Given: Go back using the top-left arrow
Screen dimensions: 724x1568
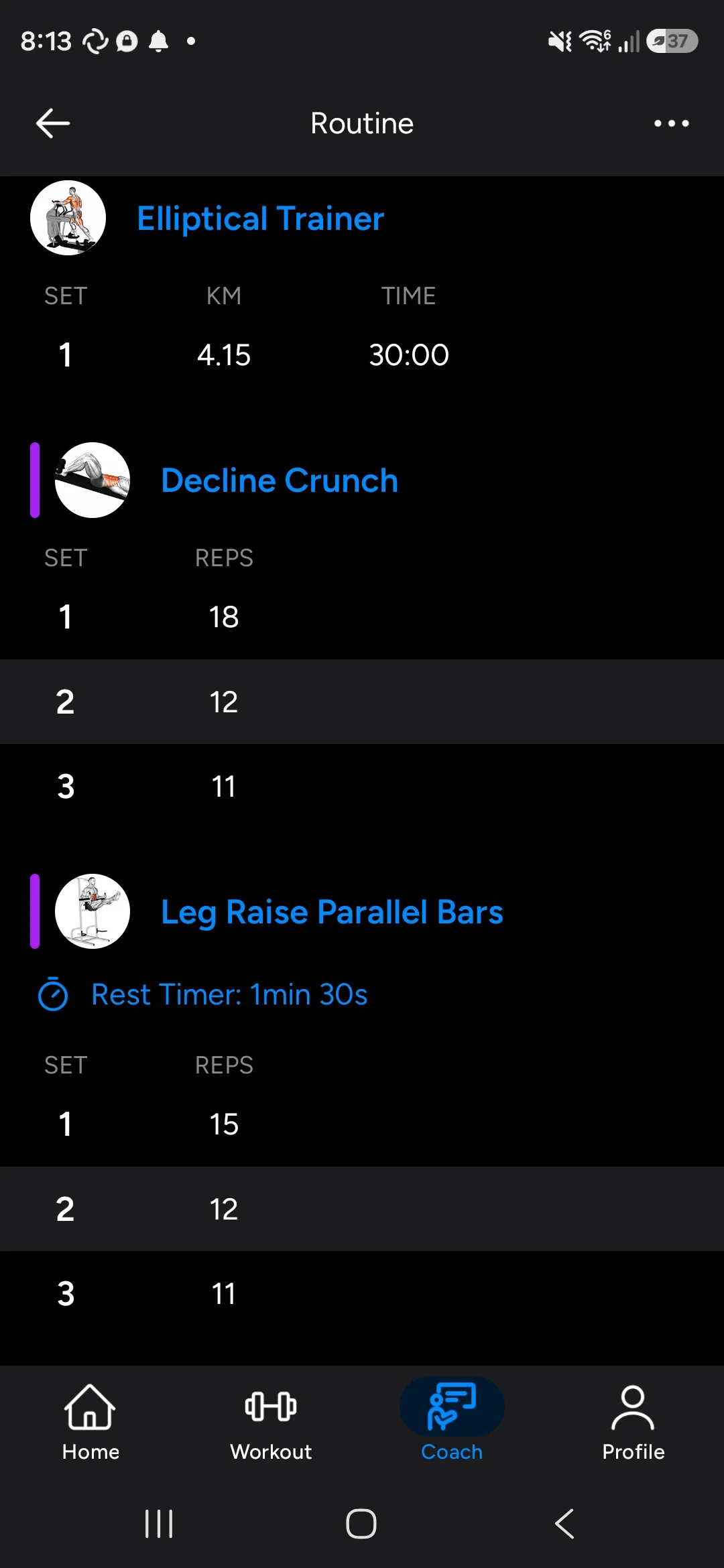Looking at the screenshot, I should pyautogui.click(x=53, y=123).
